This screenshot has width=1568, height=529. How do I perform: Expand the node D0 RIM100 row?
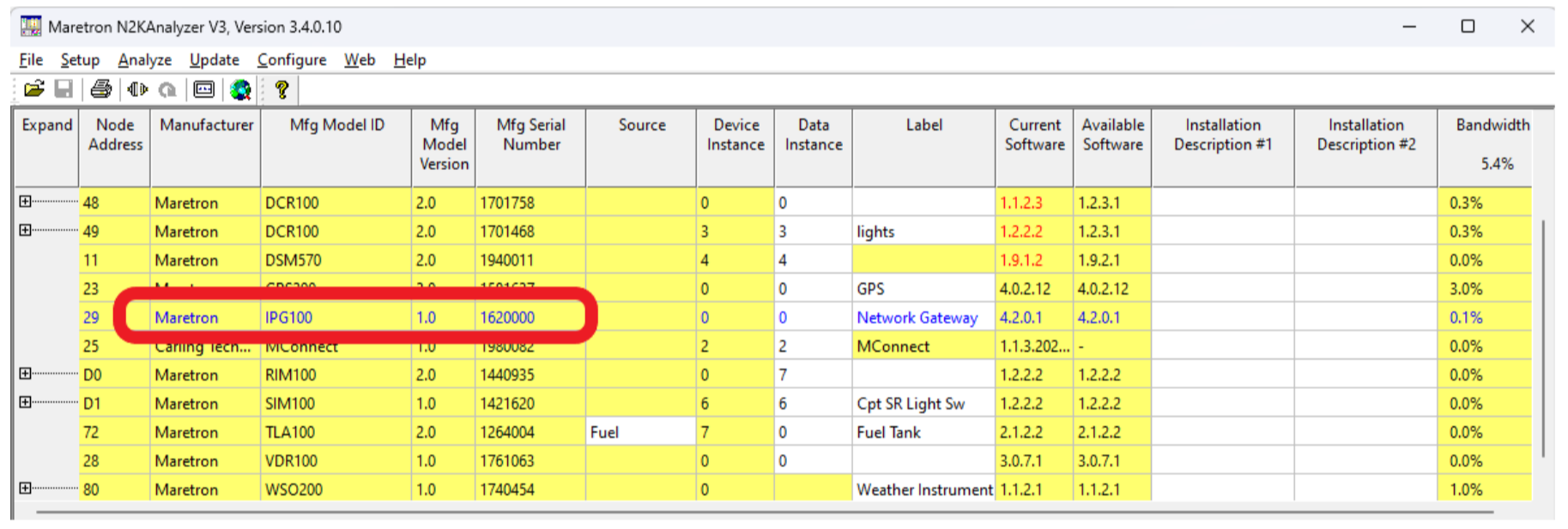click(25, 374)
